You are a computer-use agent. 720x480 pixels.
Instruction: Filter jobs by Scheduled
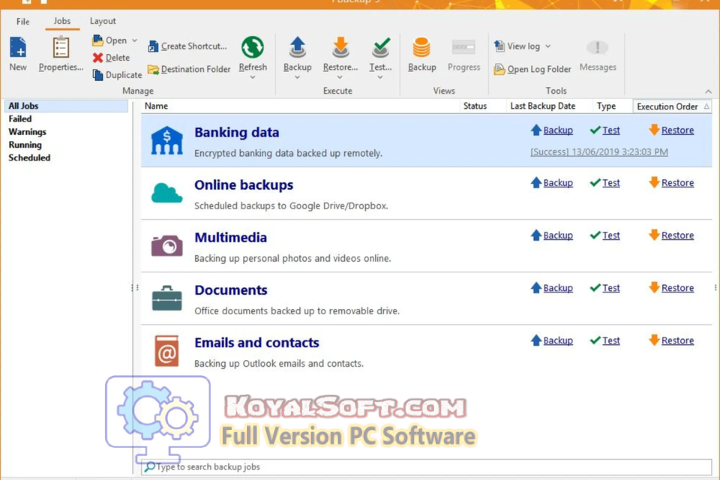(x=29, y=158)
